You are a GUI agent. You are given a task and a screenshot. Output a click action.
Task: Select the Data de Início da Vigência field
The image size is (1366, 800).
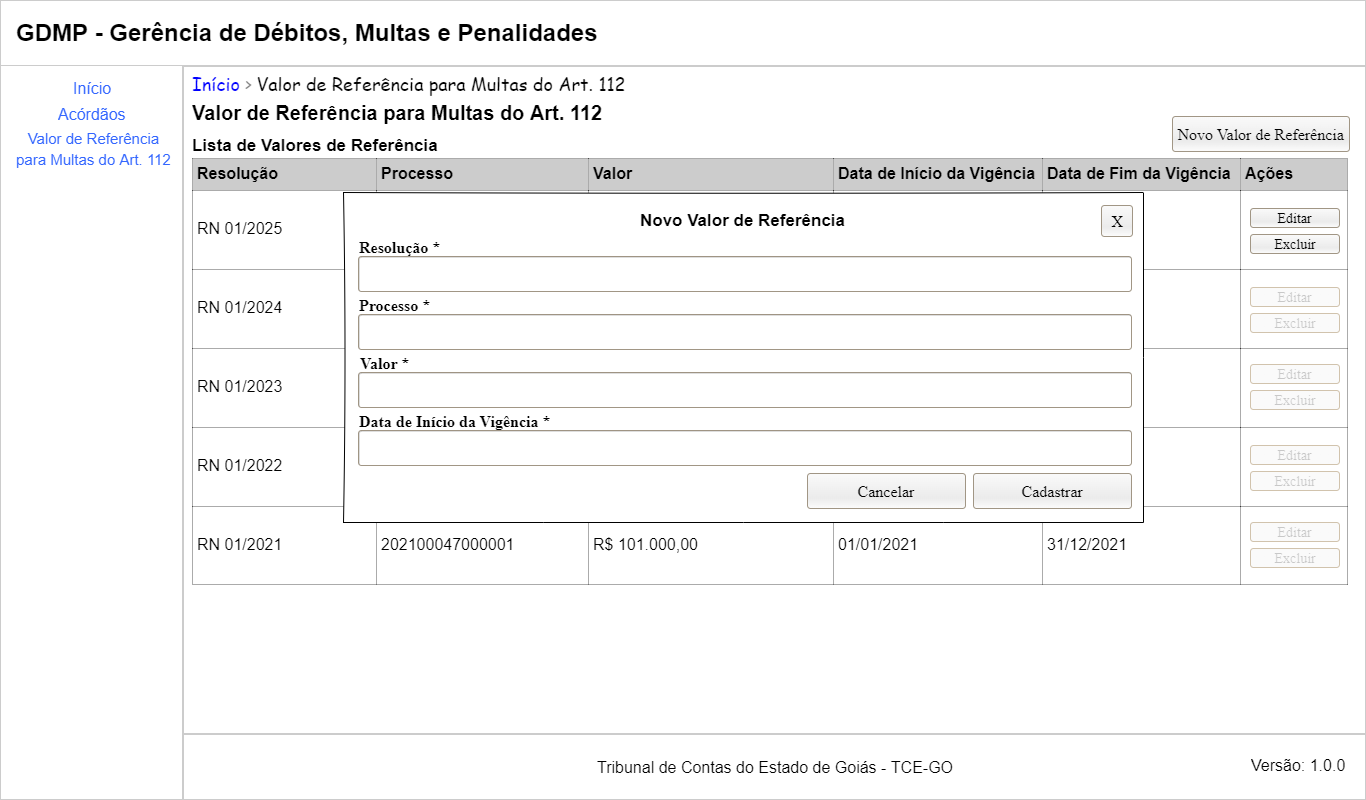click(745, 448)
